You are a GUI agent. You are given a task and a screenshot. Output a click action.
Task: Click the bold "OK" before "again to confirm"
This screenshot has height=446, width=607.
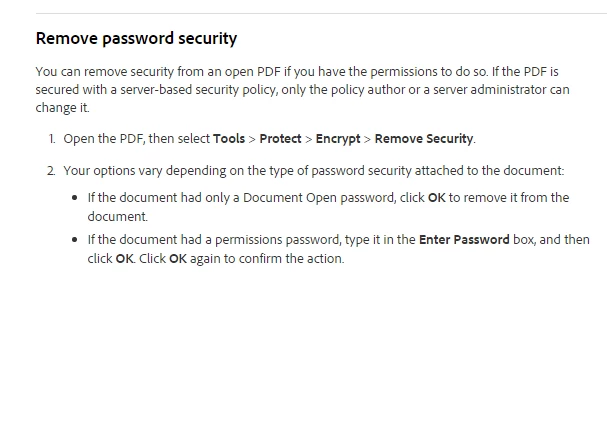(x=177, y=258)
